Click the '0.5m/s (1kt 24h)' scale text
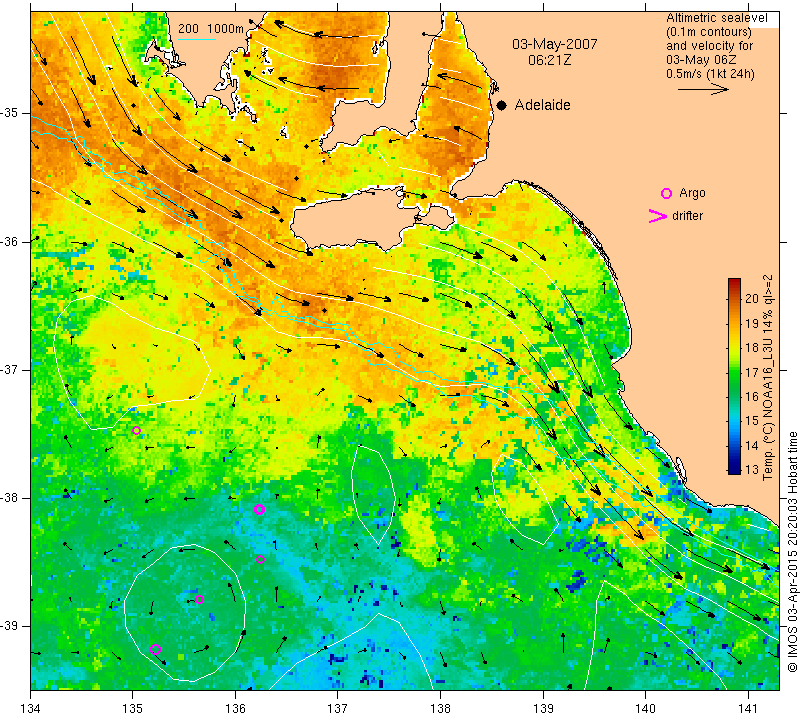 [710, 74]
